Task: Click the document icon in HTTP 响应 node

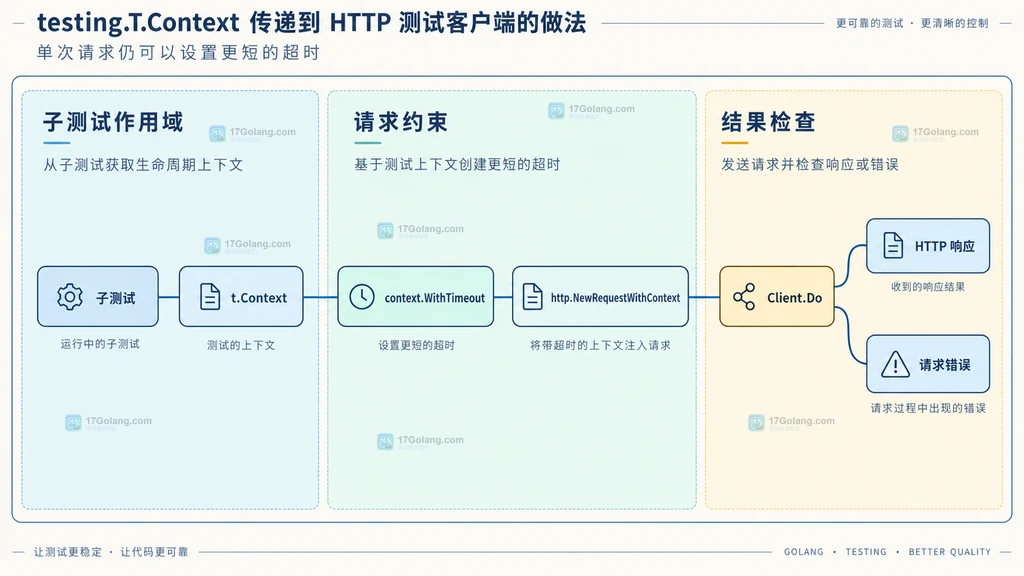Action: [893, 246]
